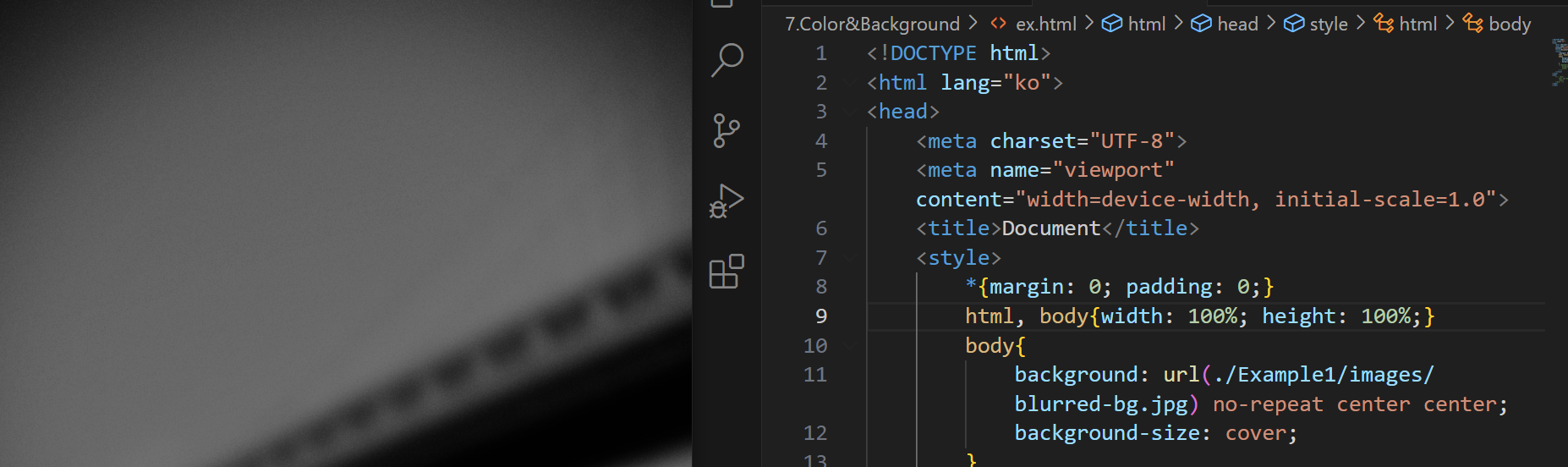The width and height of the screenshot is (1568, 467).
Task: Click the lang attribute value "ko"
Action: tap(1027, 83)
